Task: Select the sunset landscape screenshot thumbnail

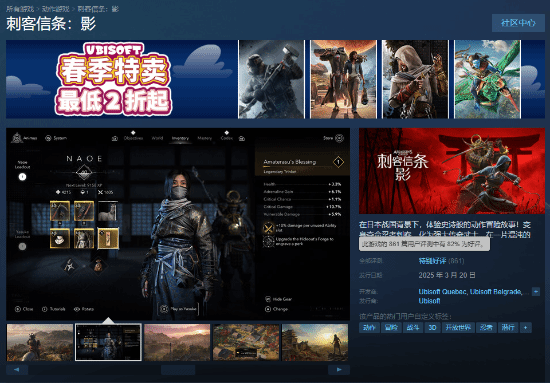Action: (177, 342)
